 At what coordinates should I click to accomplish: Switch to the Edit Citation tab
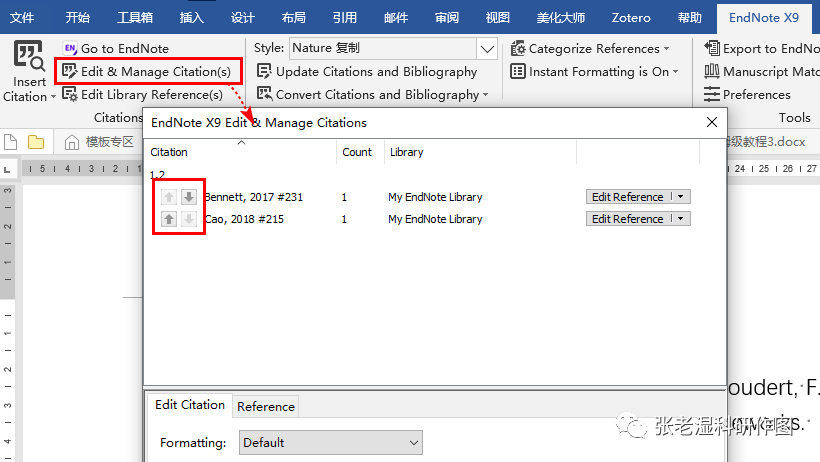tap(190, 405)
